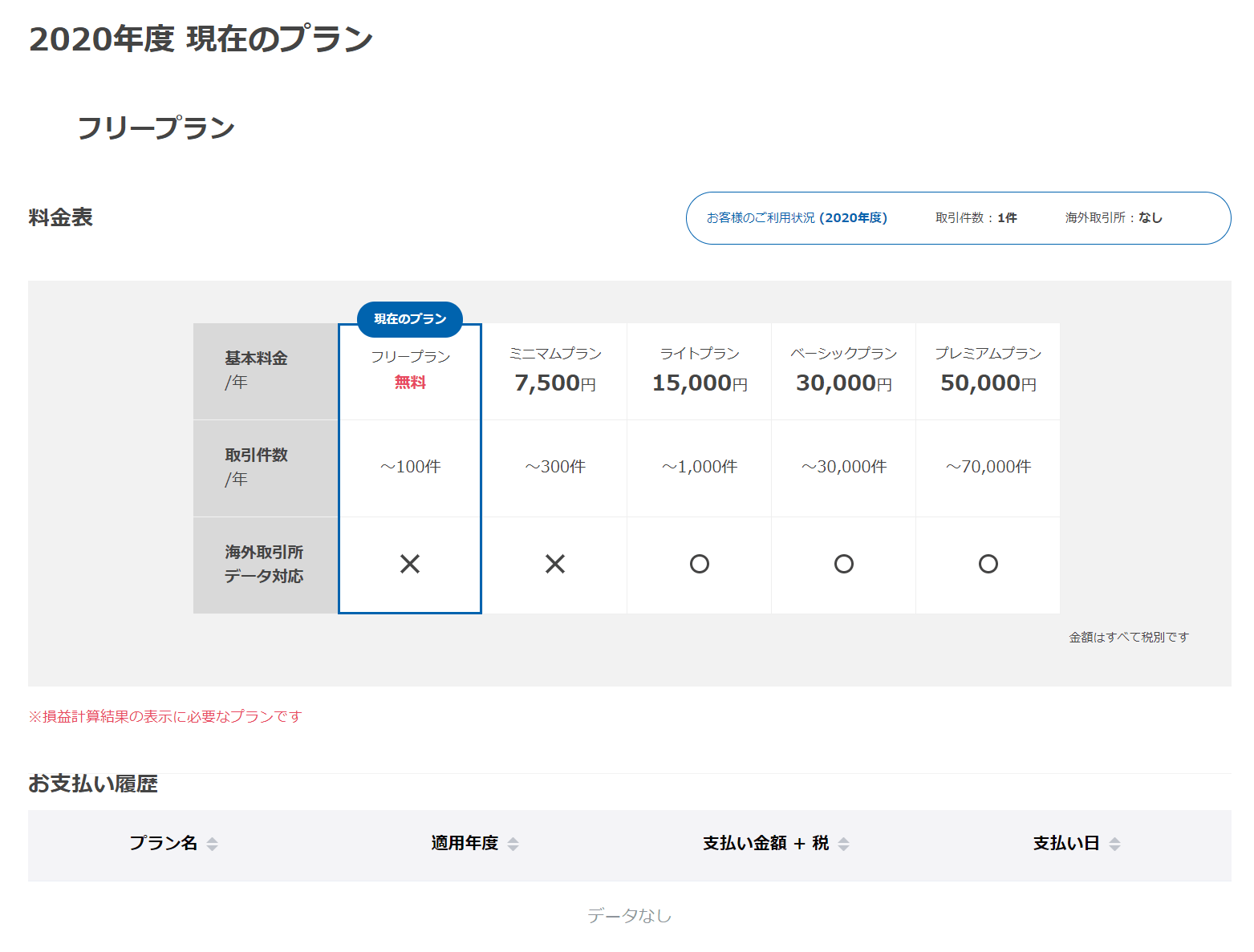The height and width of the screenshot is (952, 1254).
Task: Select the ライトプラン 15,000円 plan
Action: click(x=700, y=371)
